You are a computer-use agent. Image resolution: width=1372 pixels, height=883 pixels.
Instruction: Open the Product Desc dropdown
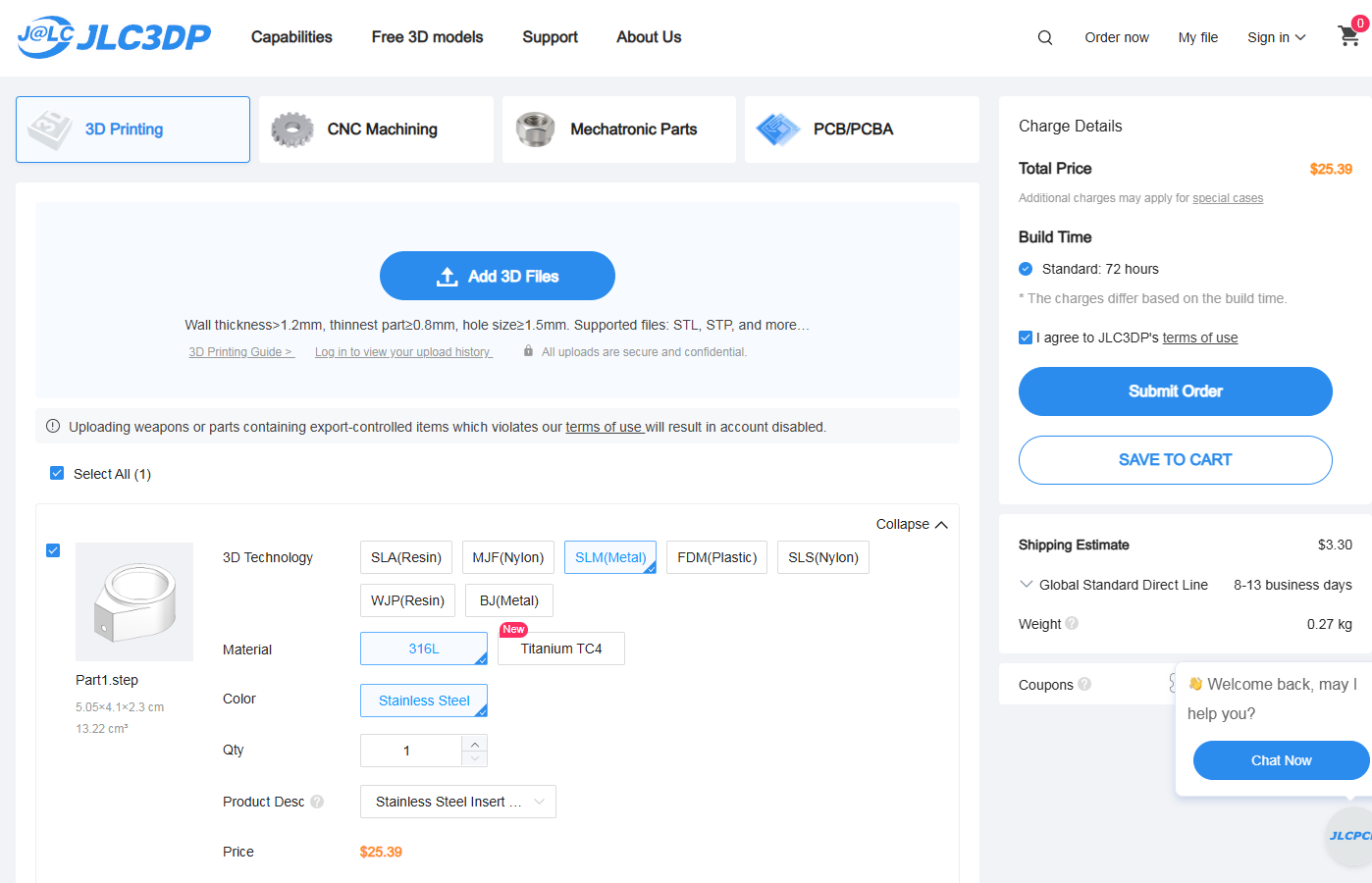[458, 802]
